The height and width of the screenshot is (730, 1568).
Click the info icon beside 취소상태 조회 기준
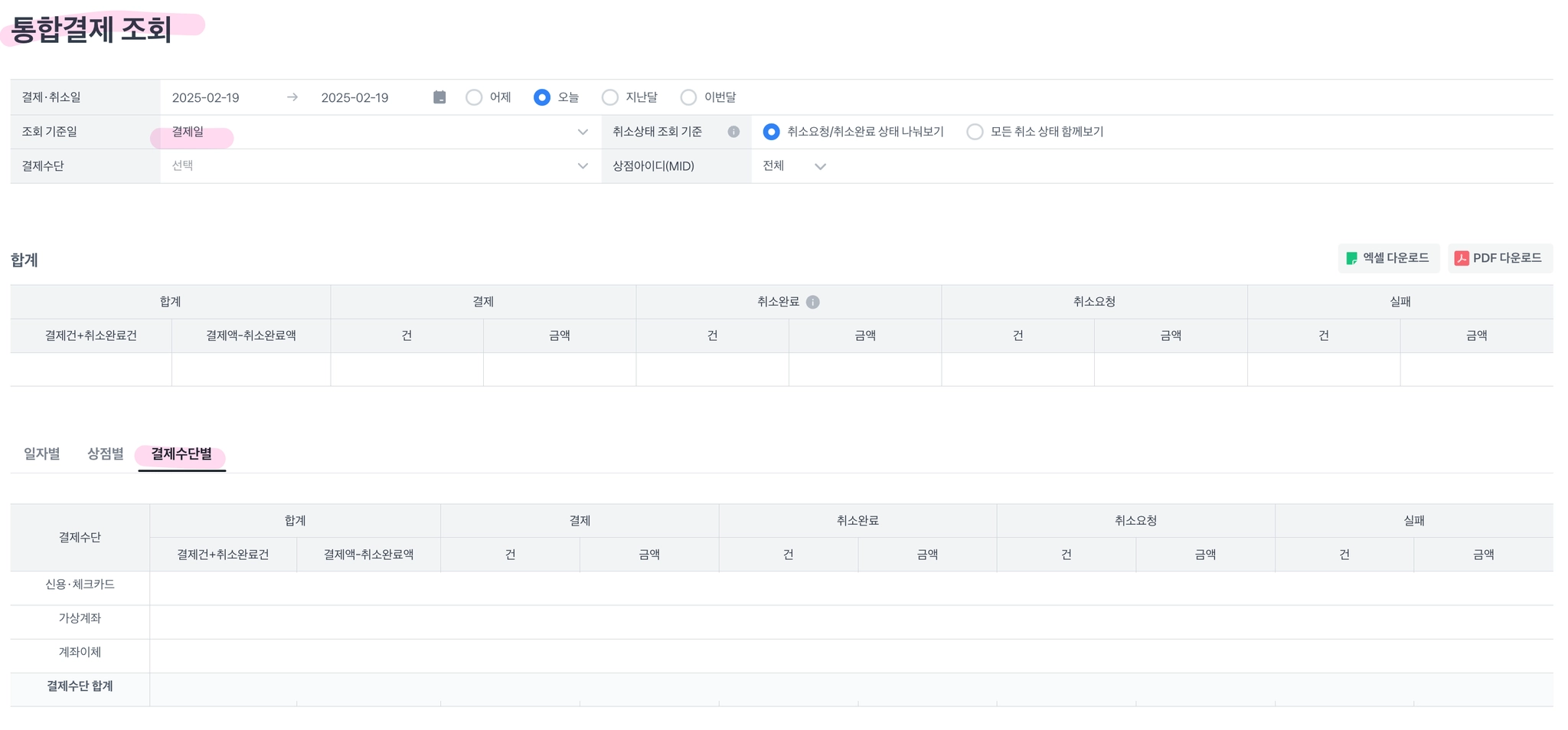[733, 132]
